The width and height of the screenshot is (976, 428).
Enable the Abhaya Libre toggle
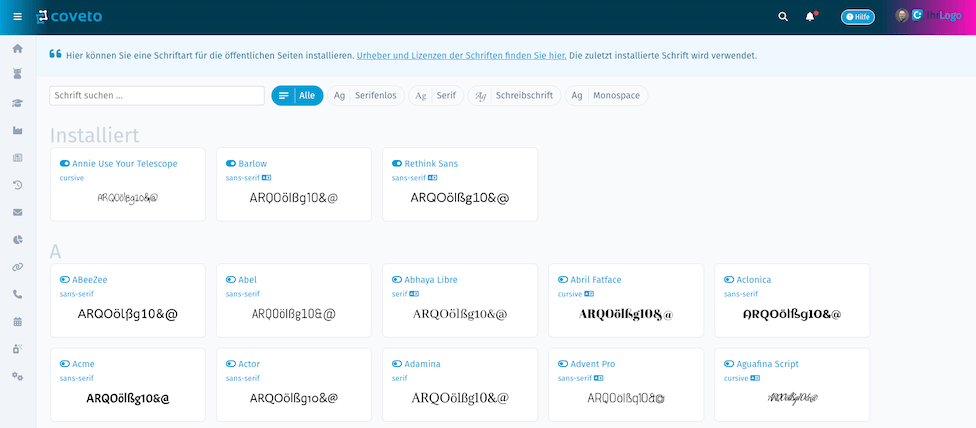[397, 280]
